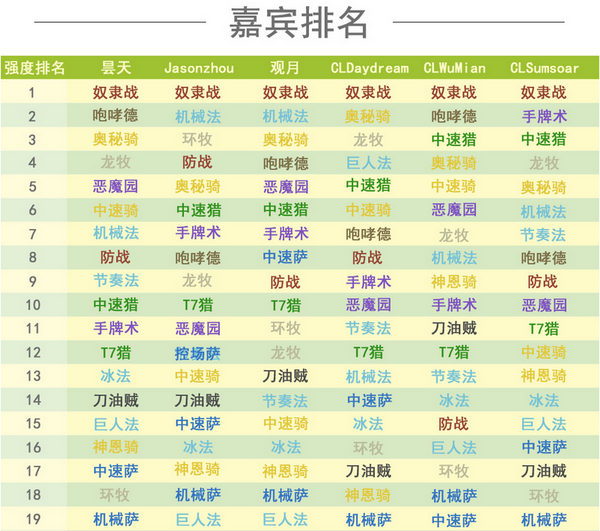The image size is (600, 531).
Task: Click 刀油贼 in Jasonzhou's rank 14 row
Action: pyautogui.click(x=197, y=400)
